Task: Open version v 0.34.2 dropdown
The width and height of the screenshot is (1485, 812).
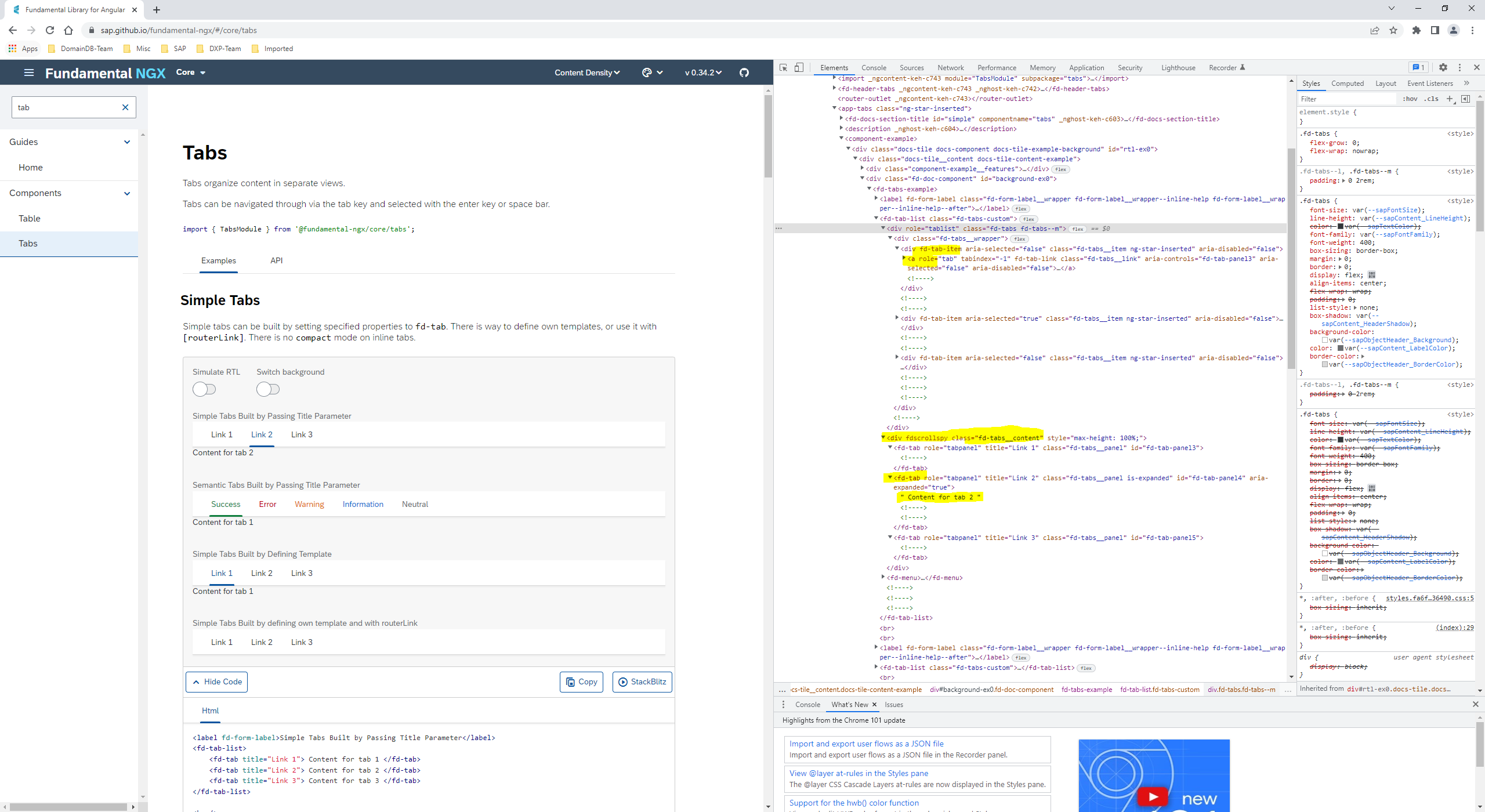Action: pos(703,72)
